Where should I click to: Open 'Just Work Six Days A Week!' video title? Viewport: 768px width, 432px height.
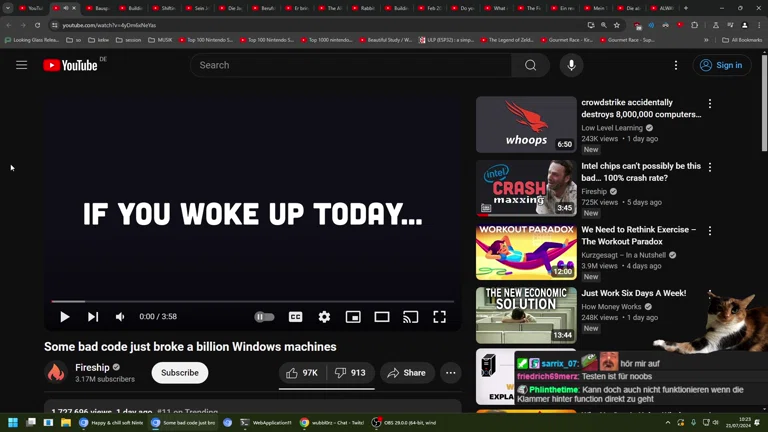click(633, 293)
